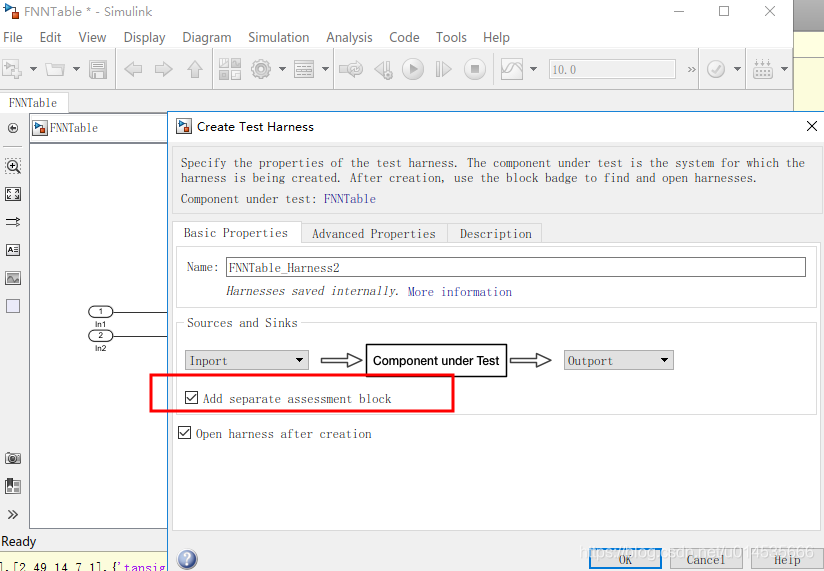
Task: Click the Fit to View palette icon
Action: 13,194
